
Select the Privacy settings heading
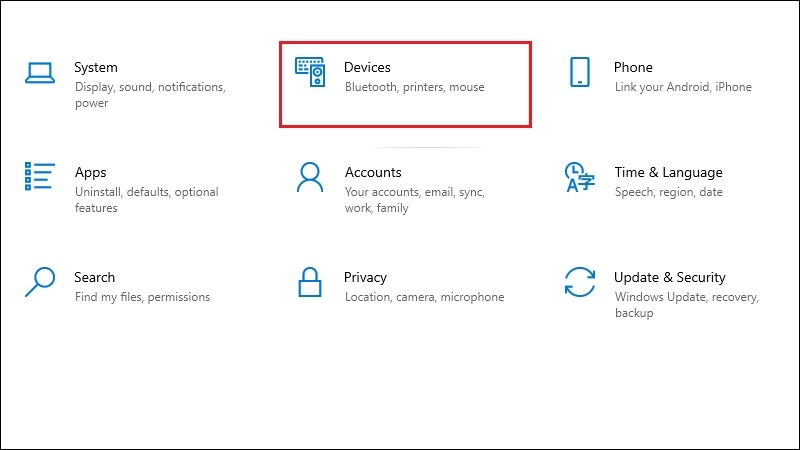click(x=365, y=278)
